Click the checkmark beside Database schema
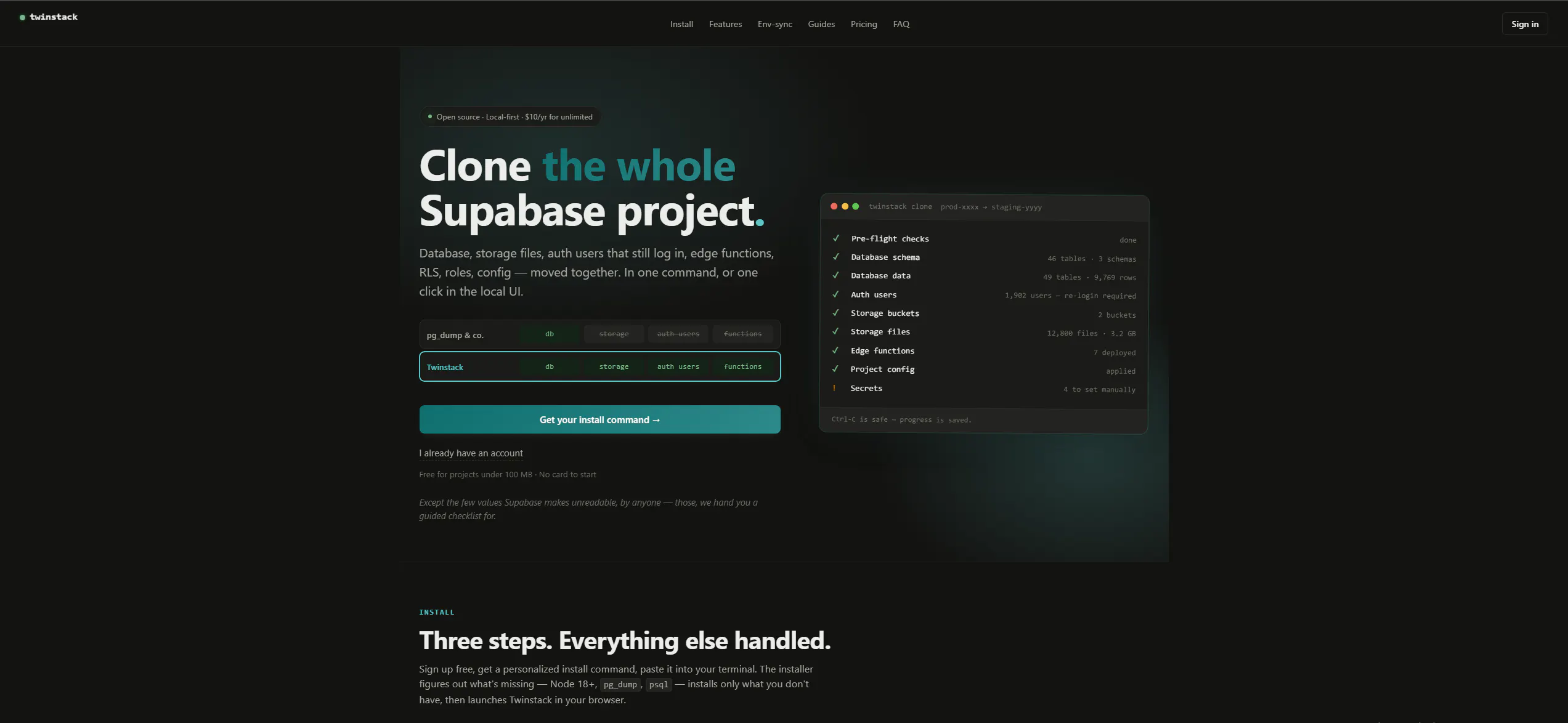Screen dimensions: 1568x723 [836, 257]
